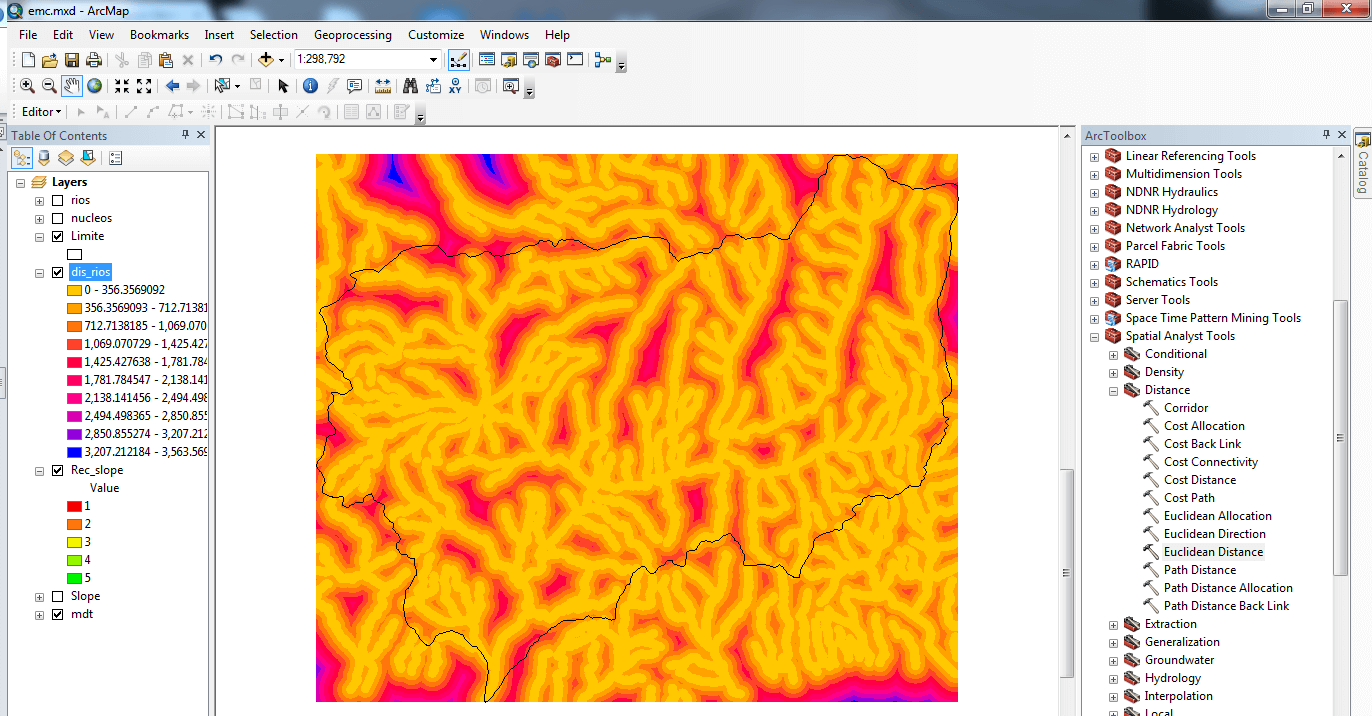This screenshot has width=1372, height=716.
Task: Turn on the Slope layer checkbox
Action: tap(57, 596)
